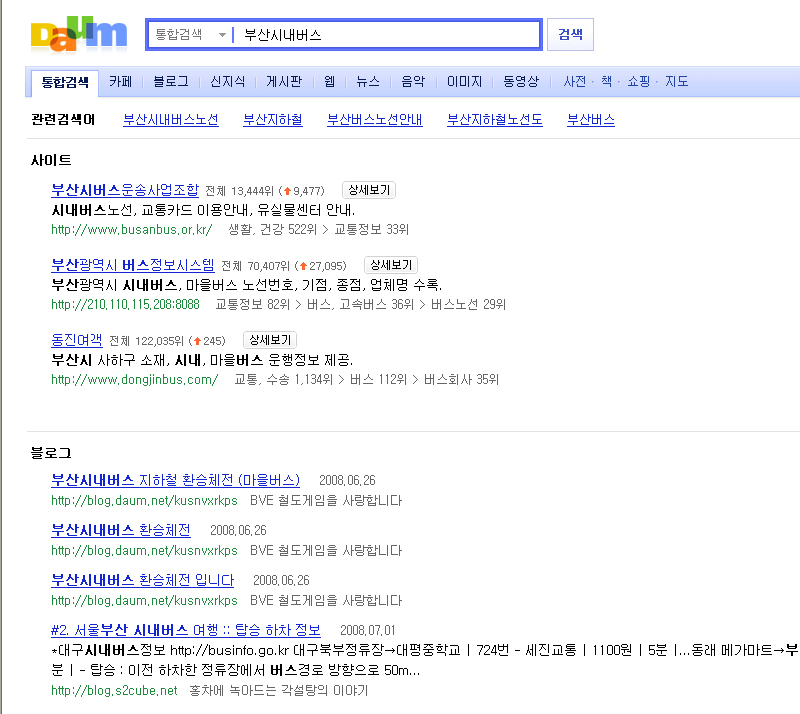
Task: Click related search 부산버스
Action: [x=591, y=120]
